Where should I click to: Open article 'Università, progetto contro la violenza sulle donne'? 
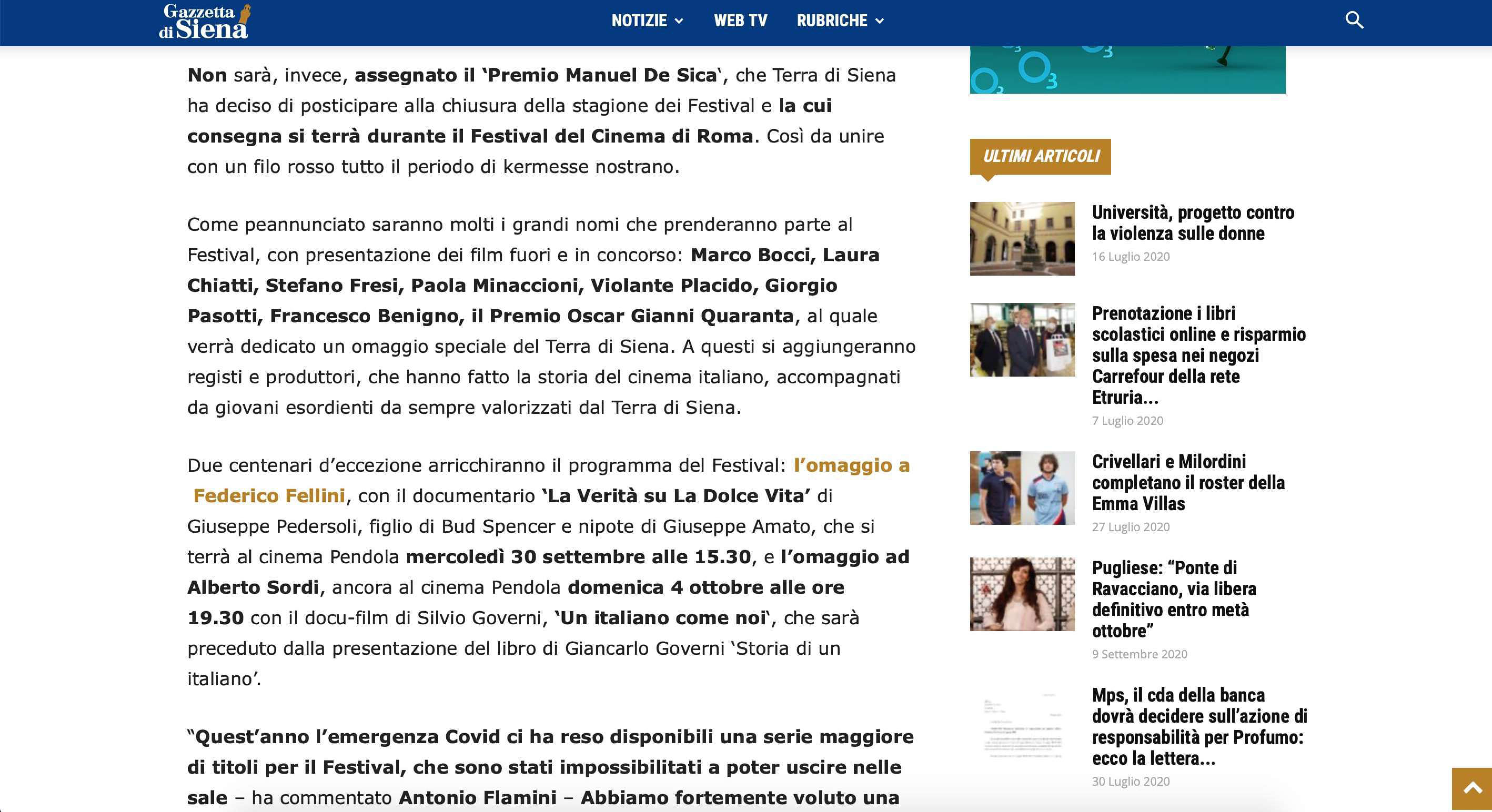1193,223
